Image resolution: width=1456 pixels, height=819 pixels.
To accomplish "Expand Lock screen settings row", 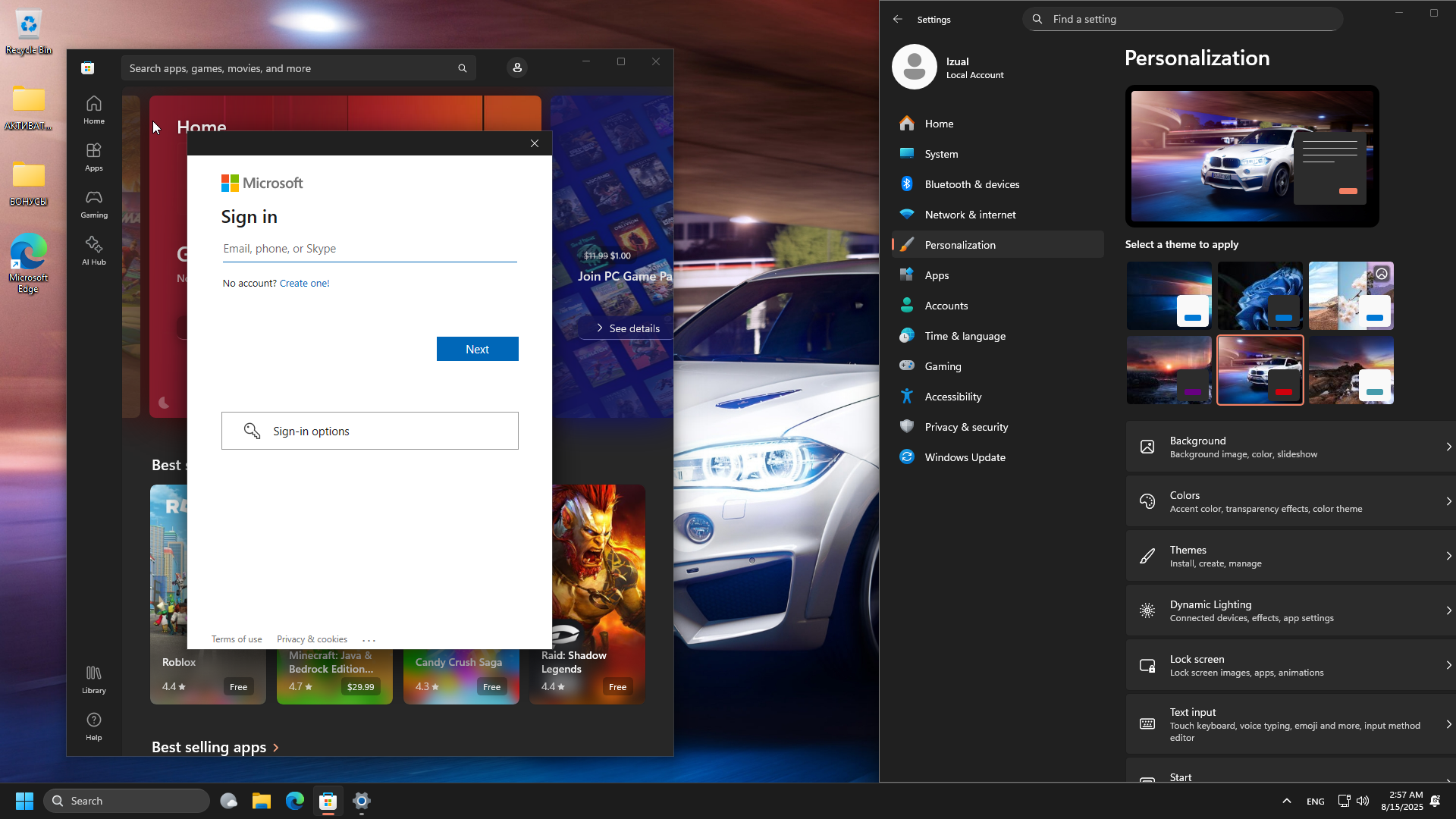I will click(x=1291, y=665).
